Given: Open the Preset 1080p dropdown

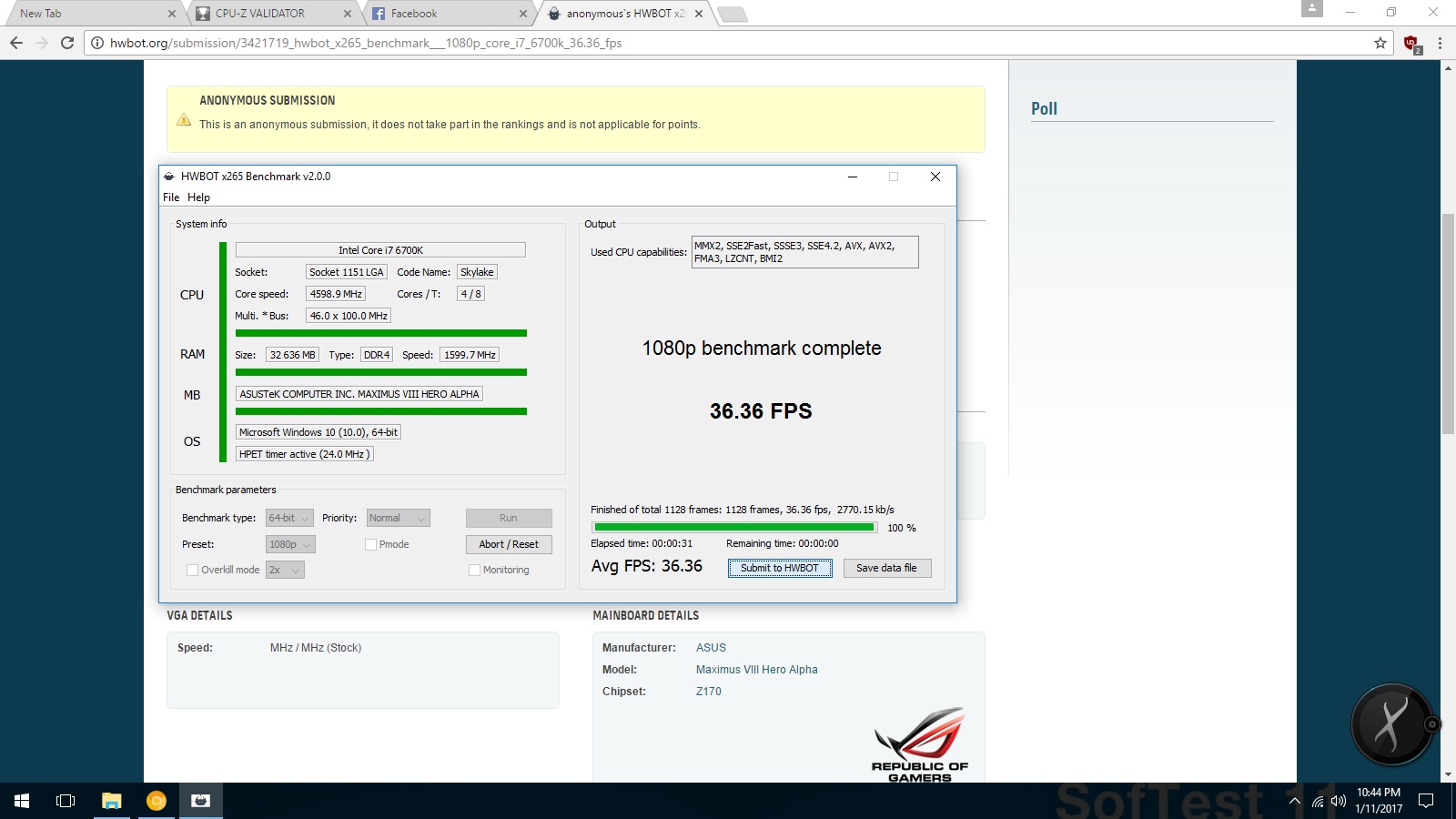Looking at the screenshot, I should [290, 544].
